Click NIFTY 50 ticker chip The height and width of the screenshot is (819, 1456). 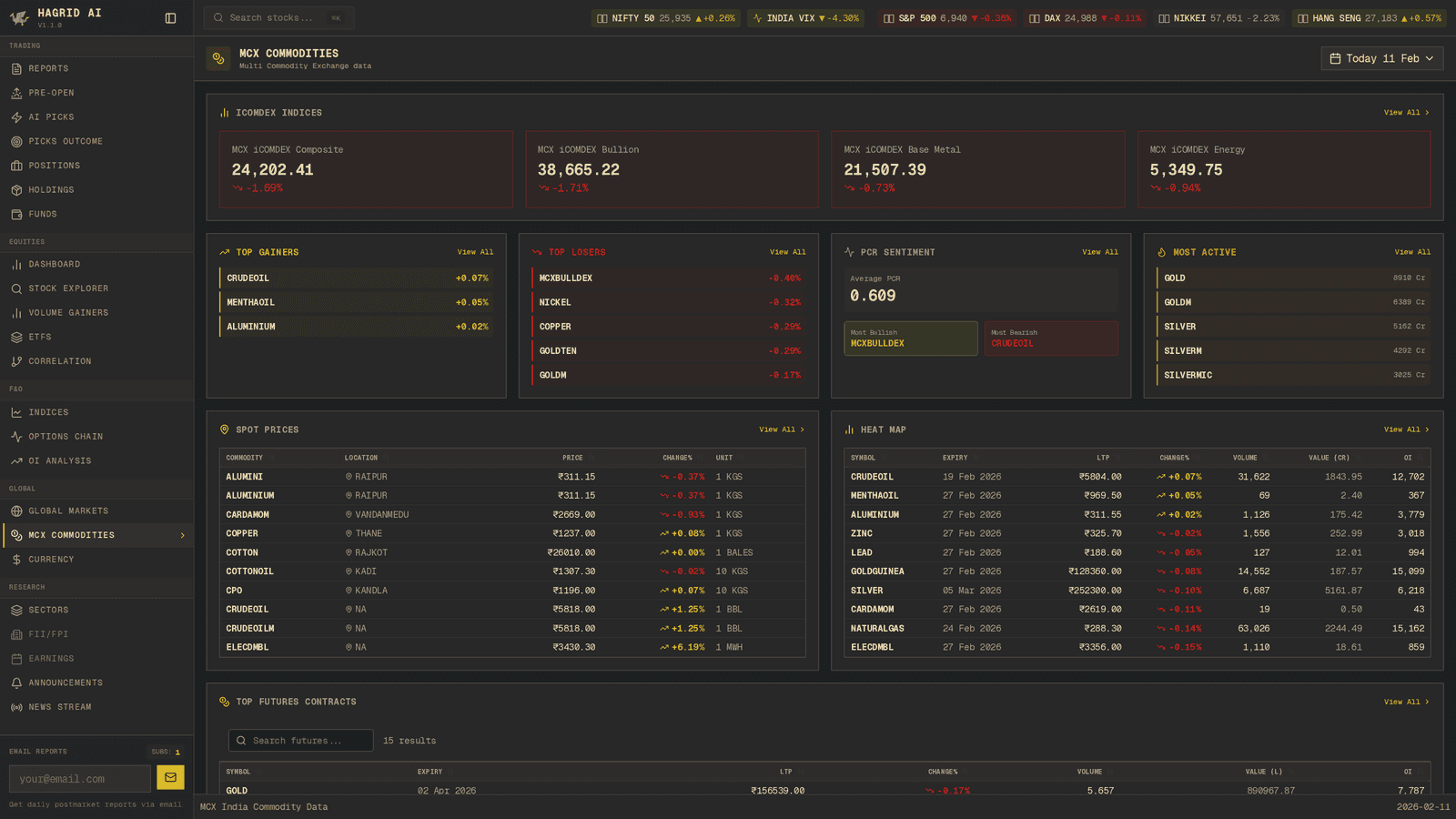click(665, 18)
